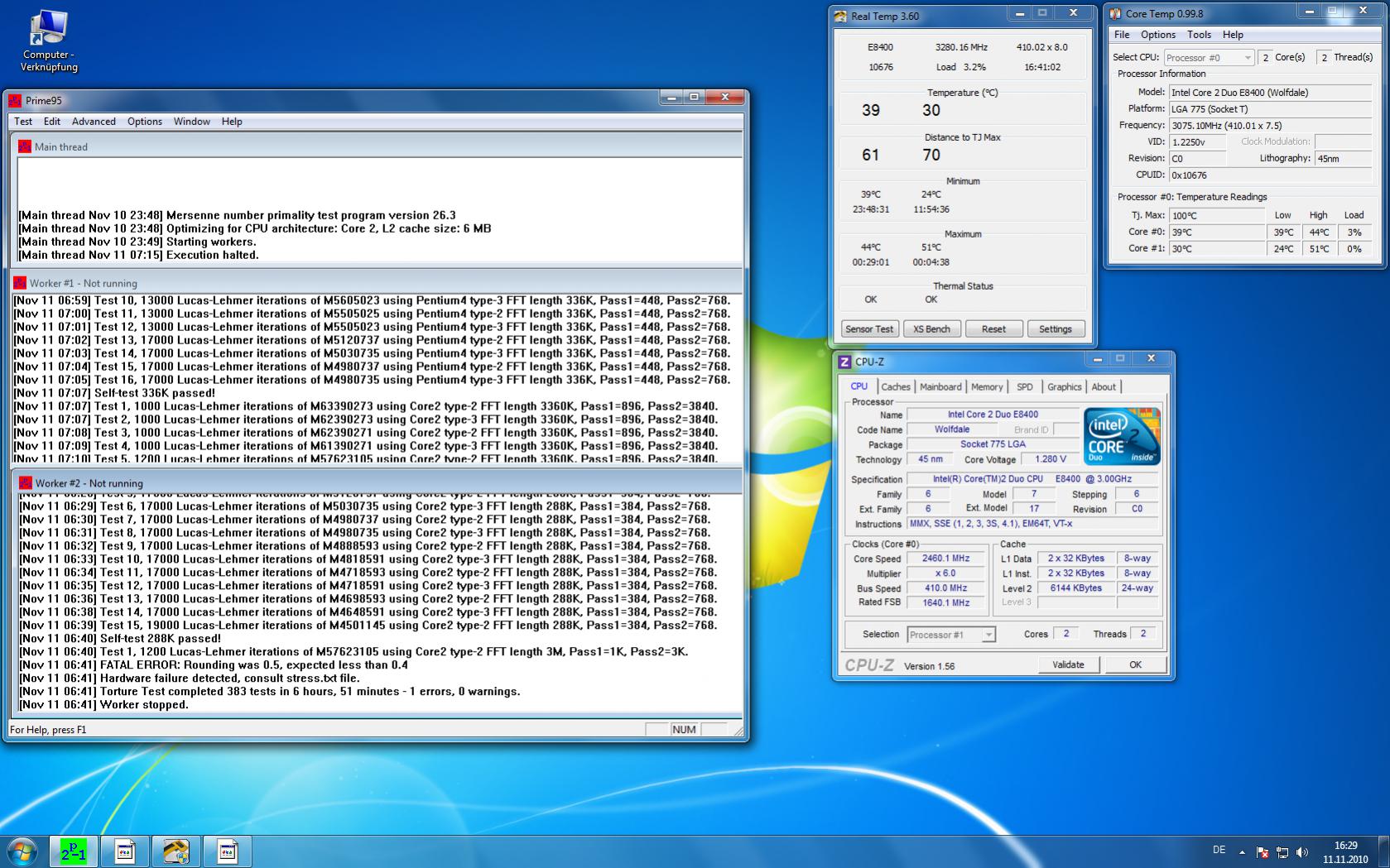Click the Core Temp title bar icon
This screenshot has height=868, width=1390.
(x=1115, y=13)
